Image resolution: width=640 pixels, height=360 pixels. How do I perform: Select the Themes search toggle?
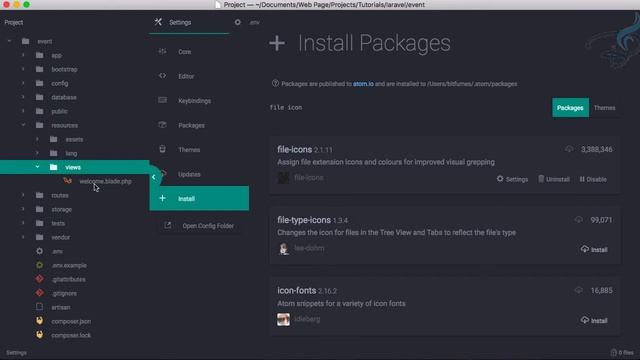[604, 108]
